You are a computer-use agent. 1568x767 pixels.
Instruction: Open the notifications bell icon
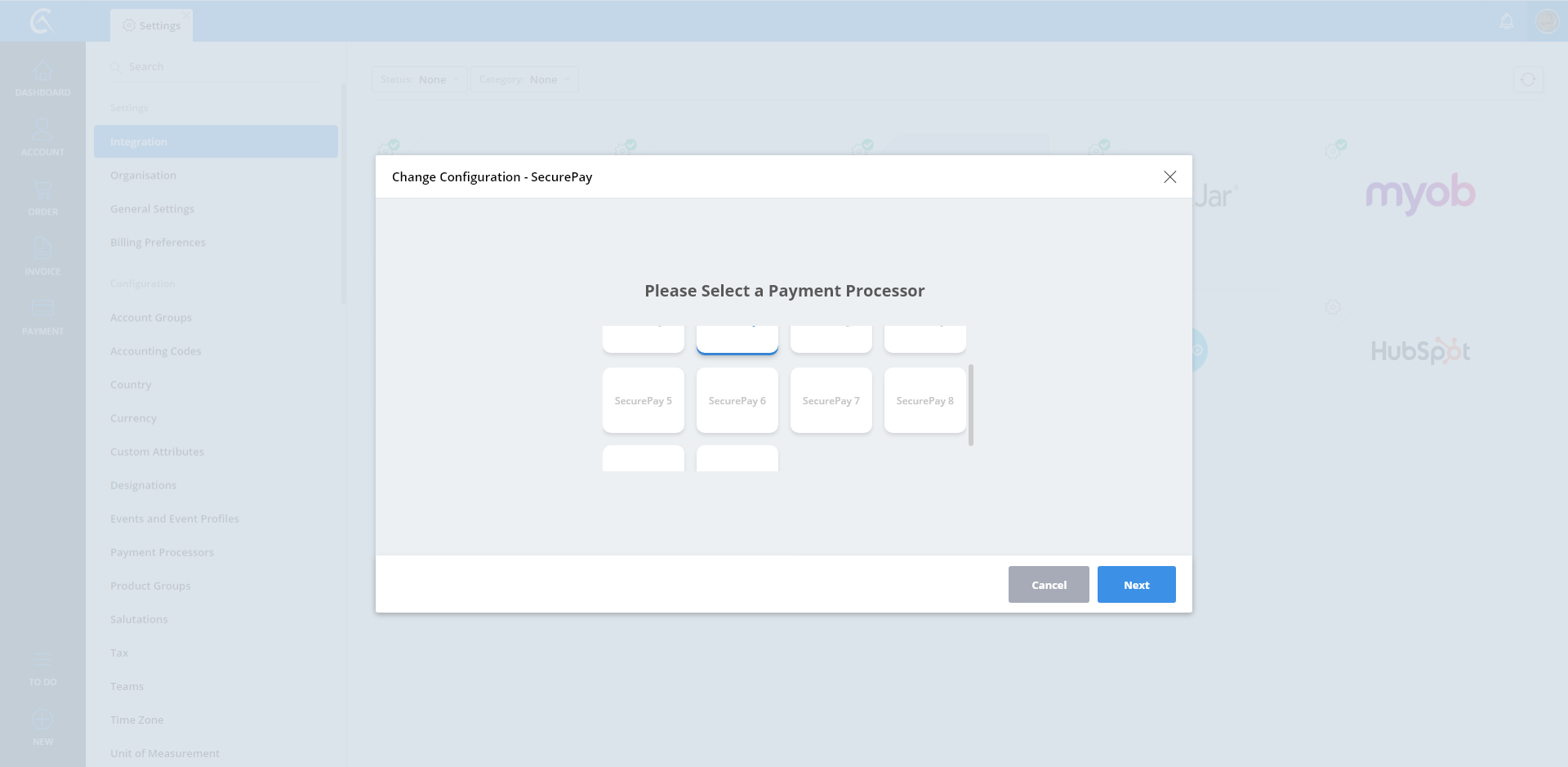(1507, 21)
